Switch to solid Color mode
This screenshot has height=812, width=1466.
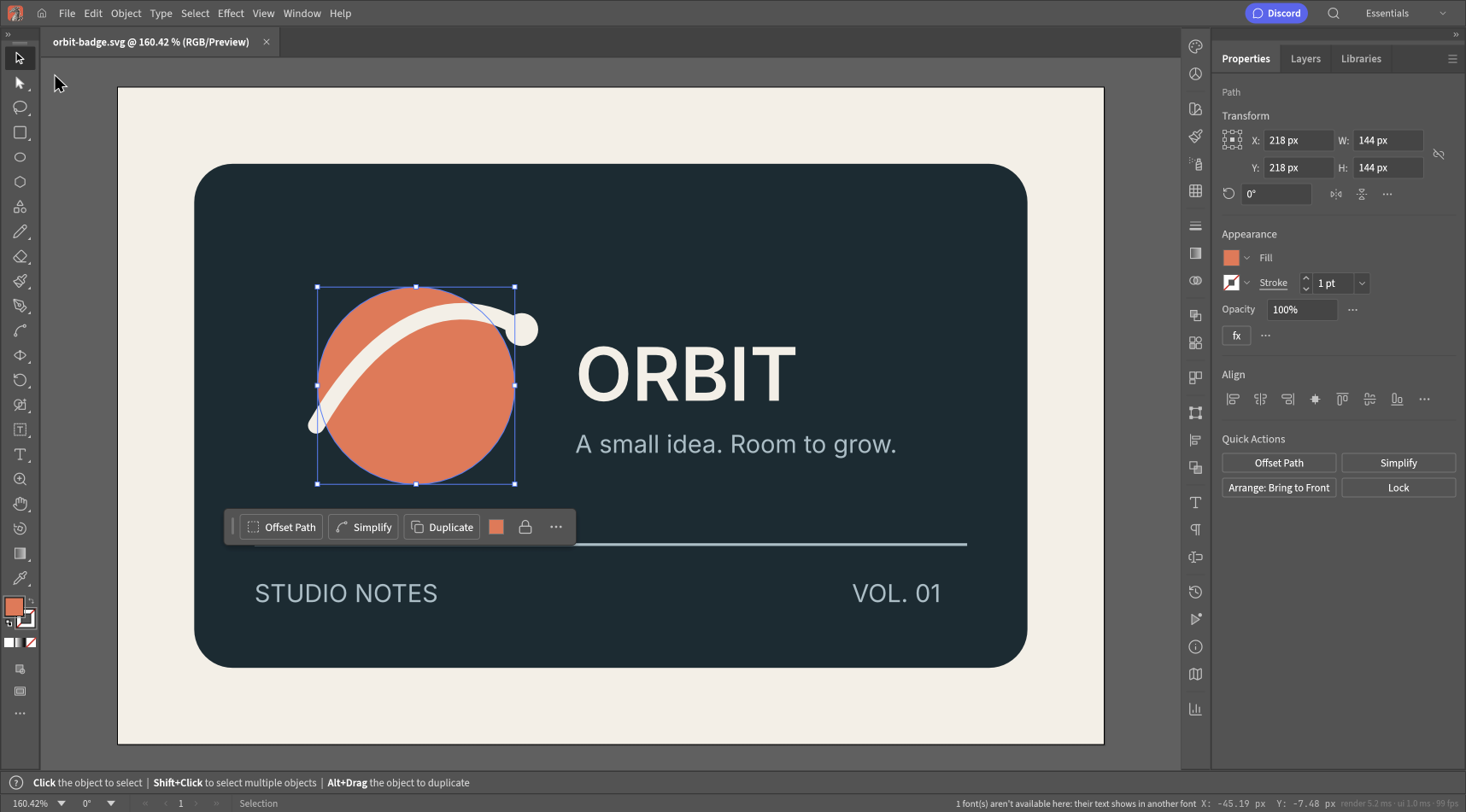coord(9,643)
